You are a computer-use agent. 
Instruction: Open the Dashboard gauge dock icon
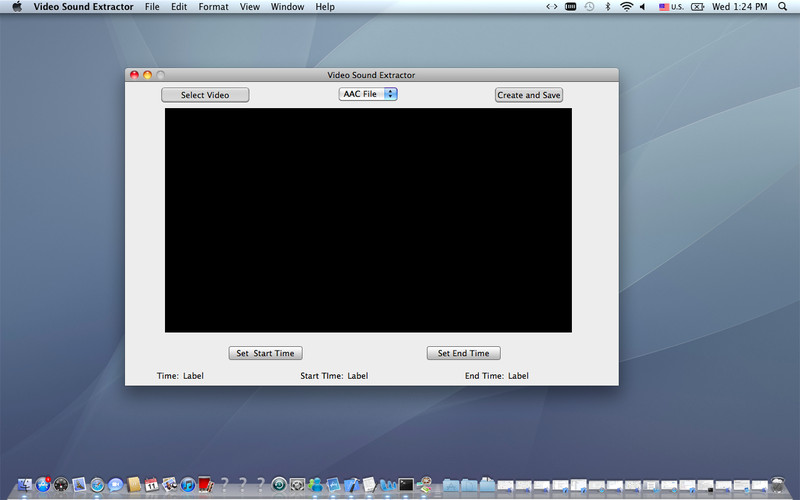pos(61,484)
